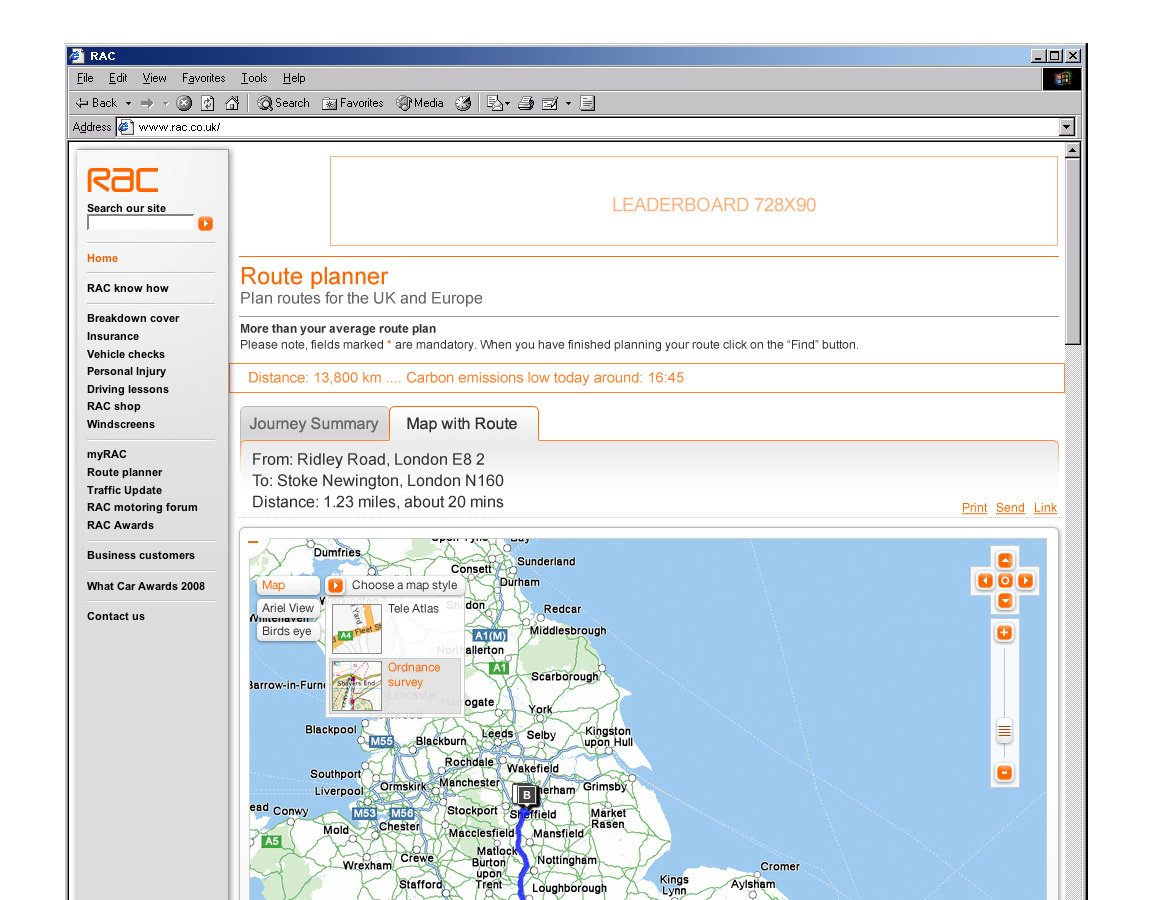Pan the map right with arrow button

(x=1025, y=581)
